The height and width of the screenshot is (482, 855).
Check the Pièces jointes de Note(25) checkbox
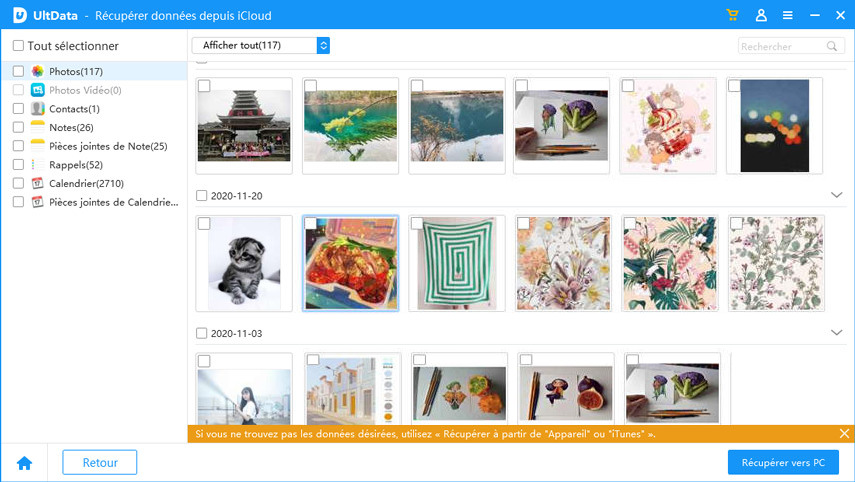click(x=18, y=146)
